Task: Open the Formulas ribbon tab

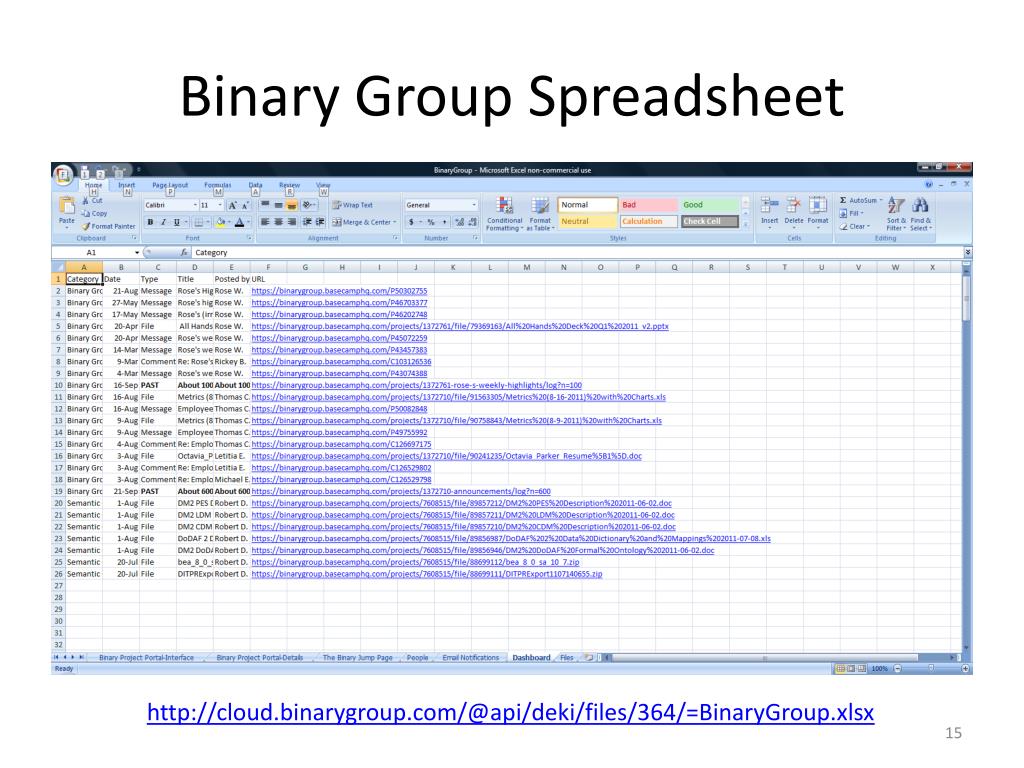Action: [217, 185]
